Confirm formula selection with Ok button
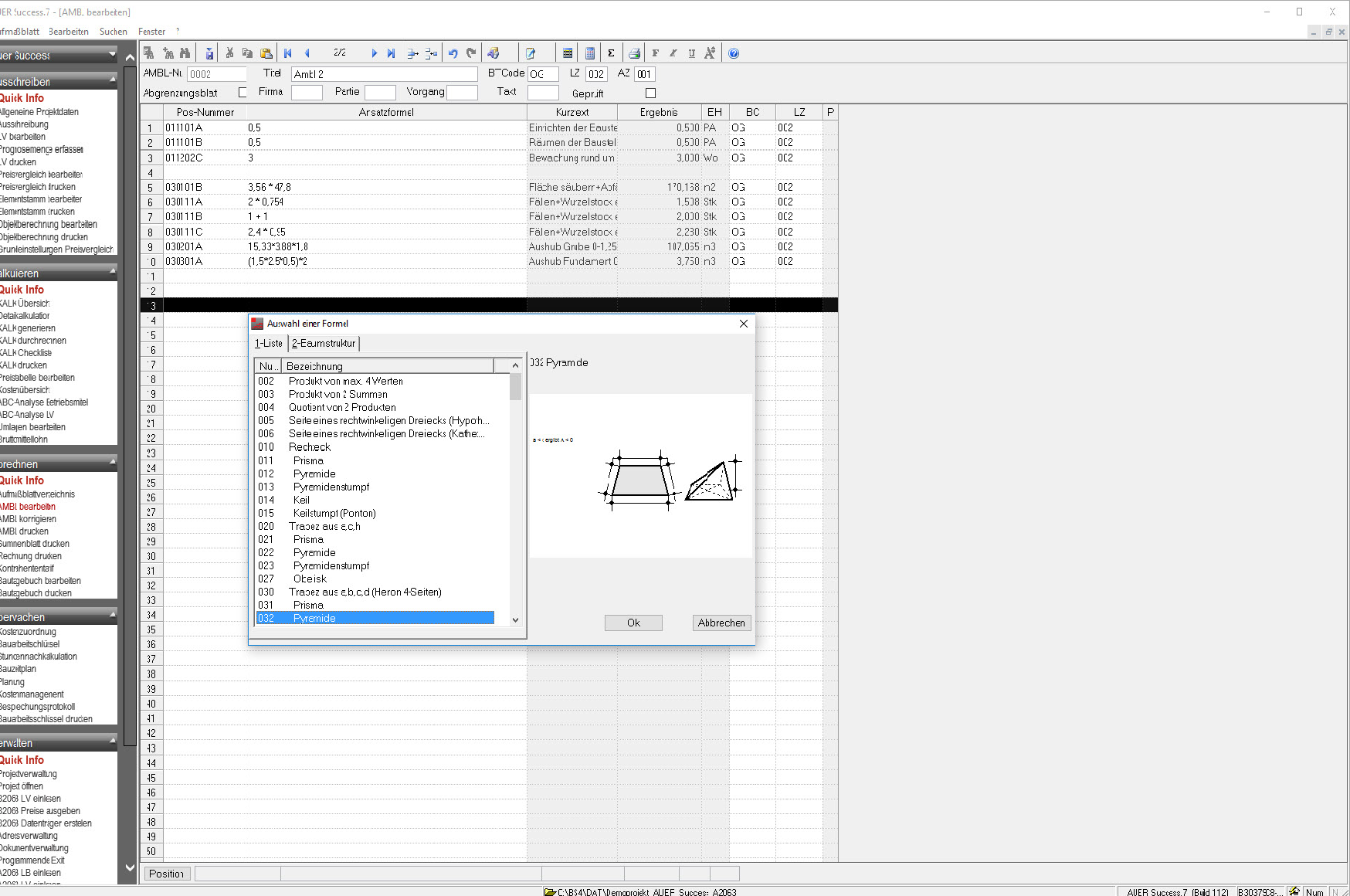 coord(633,623)
